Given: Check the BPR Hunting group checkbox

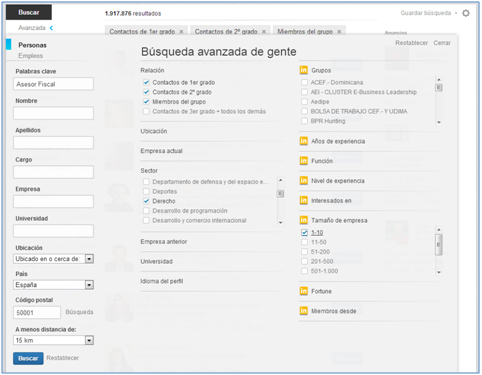Looking at the screenshot, I should (304, 121).
